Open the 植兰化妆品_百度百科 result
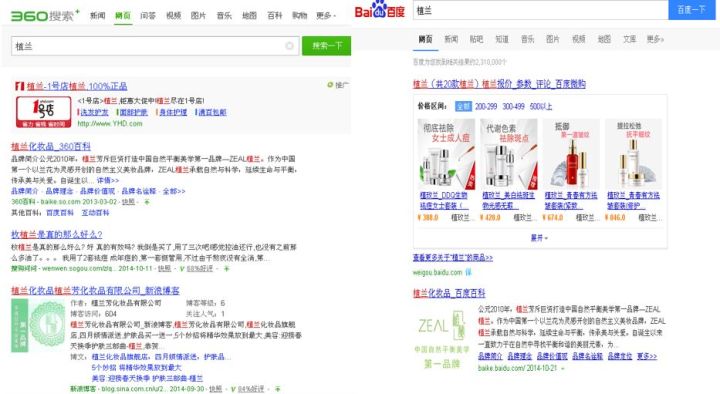Viewport: 720px width, 394px height. pos(449,293)
